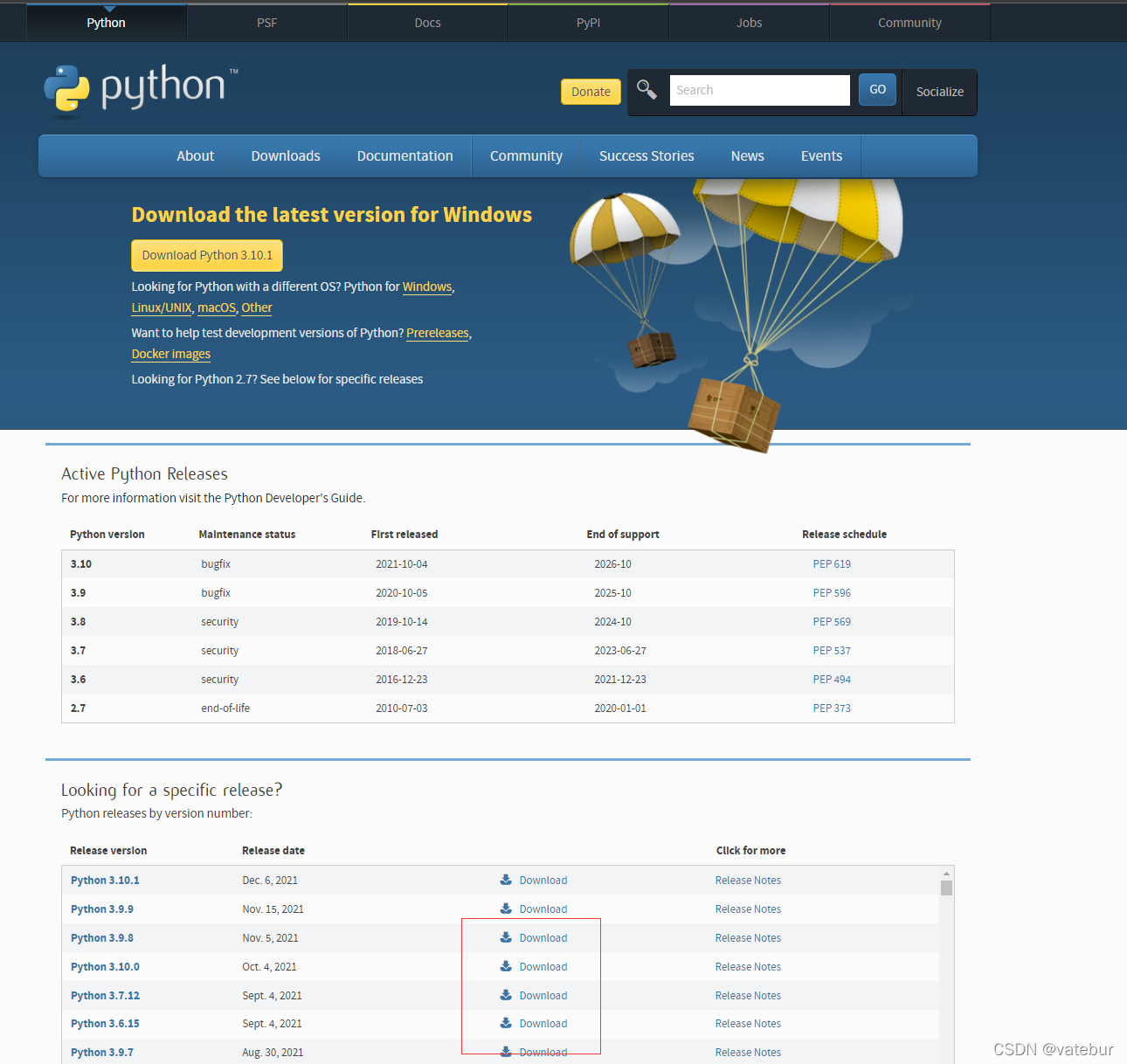Image resolution: width=1127 pixels, height=1064 pixels.
Task: Click download icon for Python 3.10.0
Action: point(506,966)
